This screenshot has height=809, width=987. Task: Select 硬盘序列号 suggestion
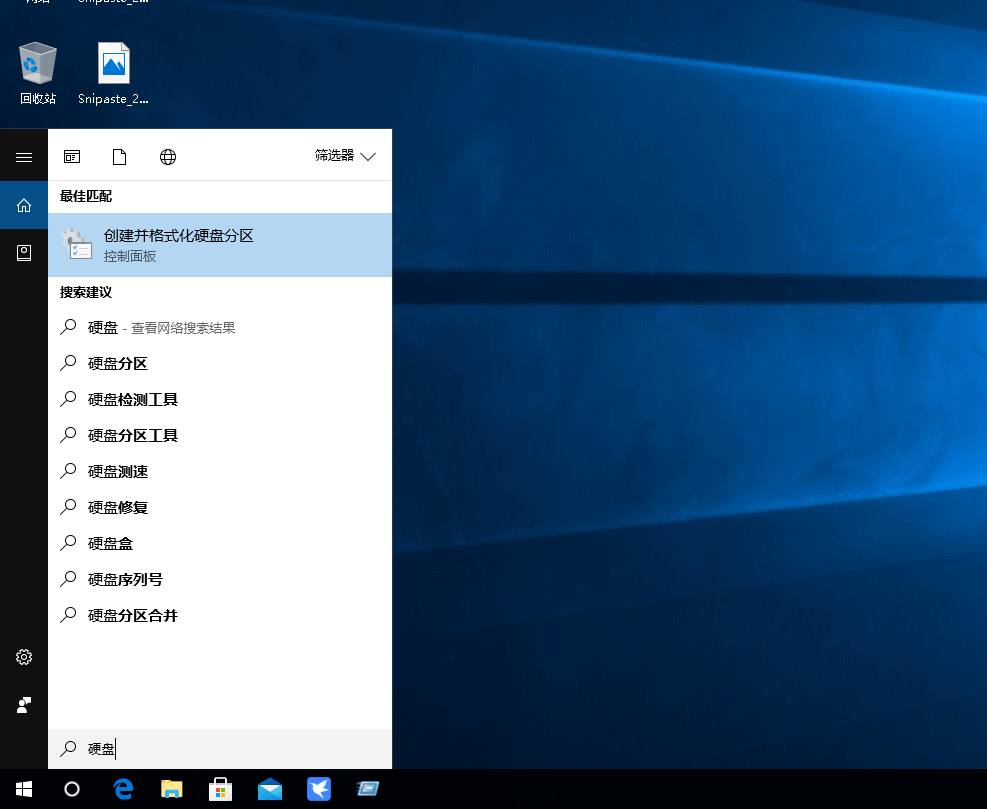point(125,580)
